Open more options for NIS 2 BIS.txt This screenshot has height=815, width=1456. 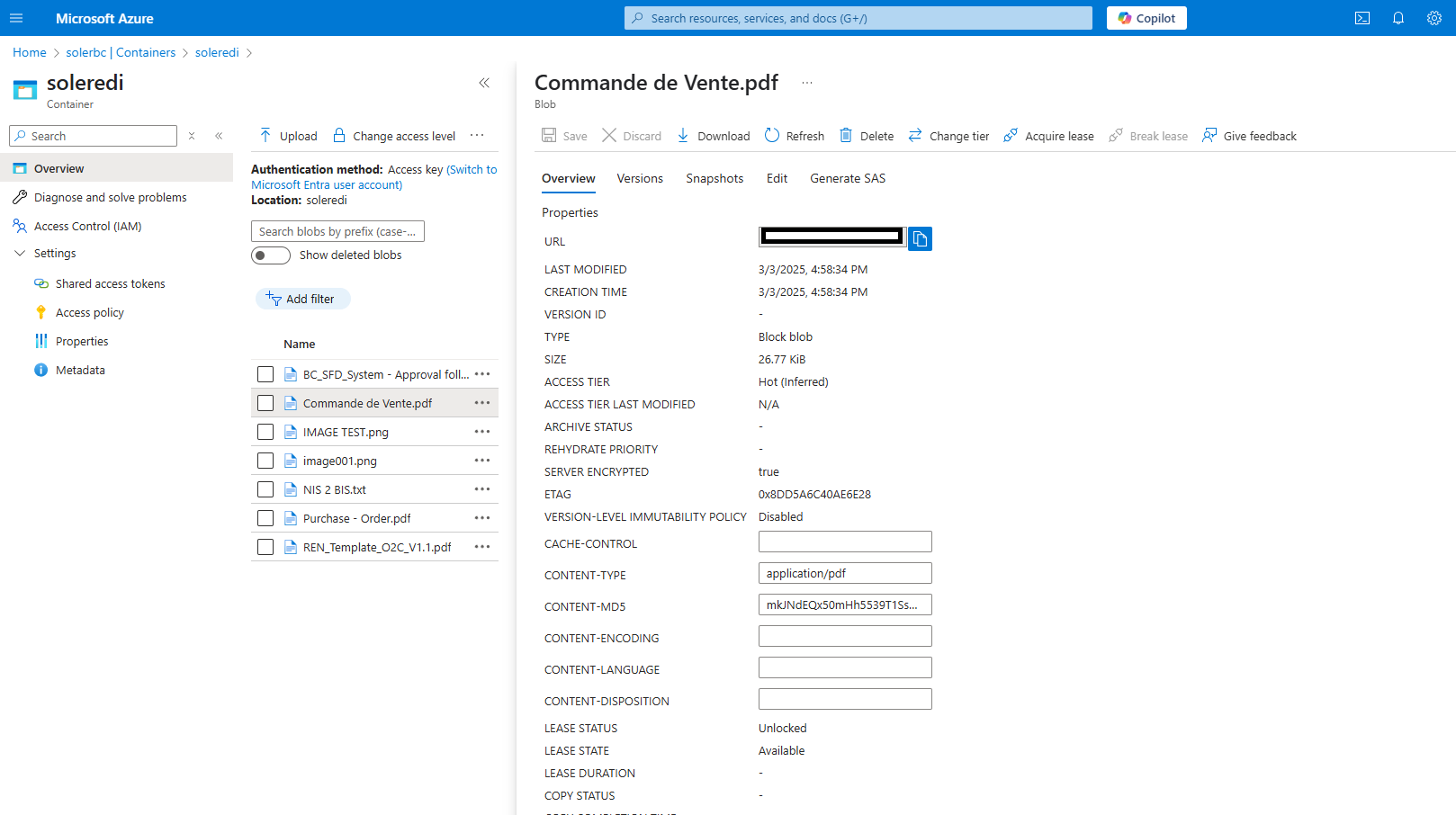[x=482, y=489]
